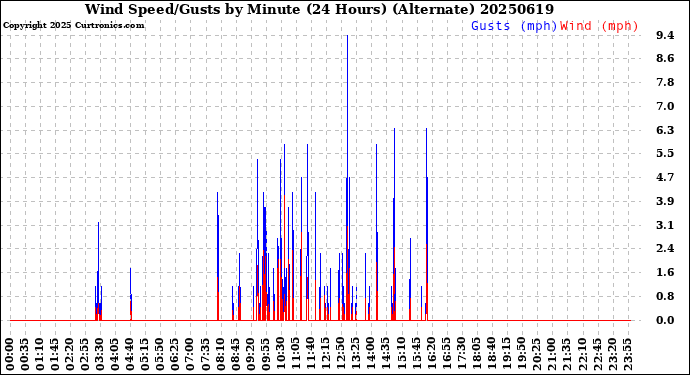Click the 01:10 time label
The height and width of the screenshot is (375, 690).
[x=40, y=355]
